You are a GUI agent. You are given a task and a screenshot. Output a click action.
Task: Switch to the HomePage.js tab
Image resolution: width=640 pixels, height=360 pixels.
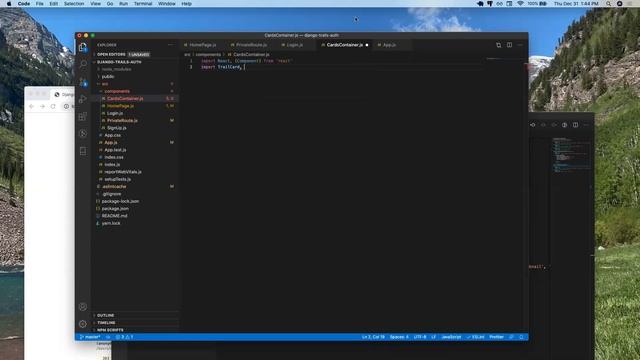click(x=202, y=45)
